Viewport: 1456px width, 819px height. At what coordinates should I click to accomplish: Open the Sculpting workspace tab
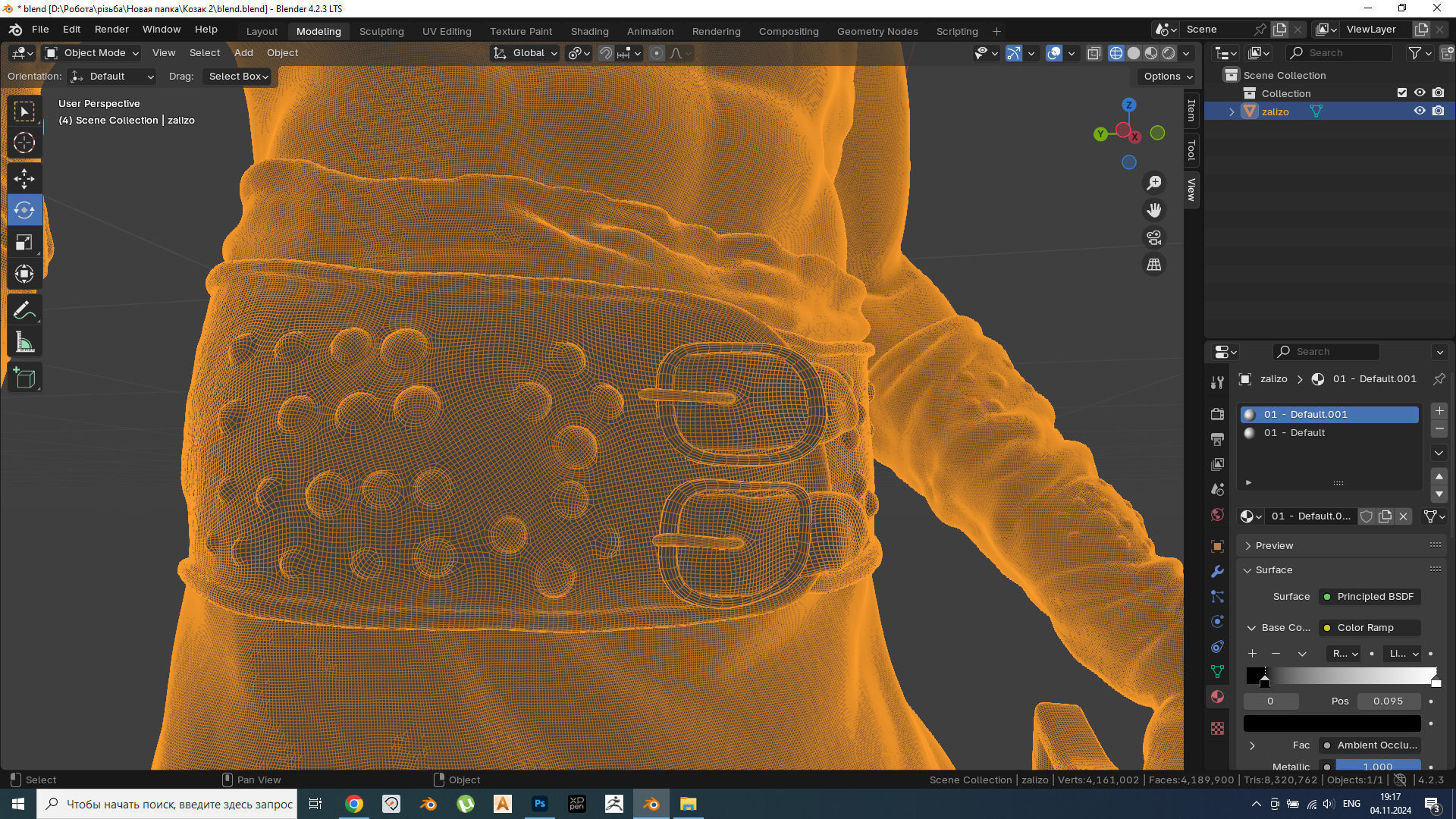click(x=381, y=31)
